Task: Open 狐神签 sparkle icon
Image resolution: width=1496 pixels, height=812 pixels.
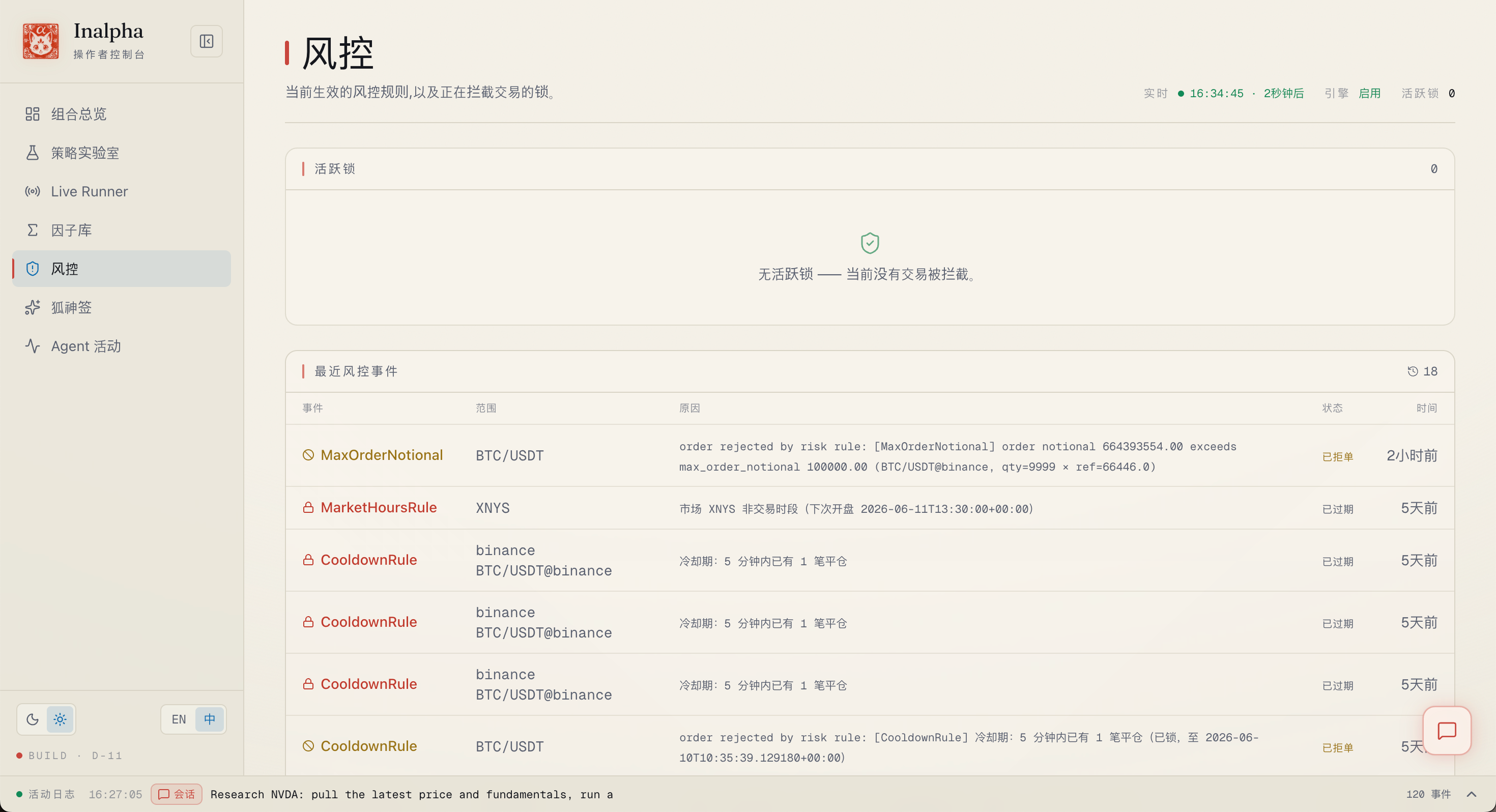Action: [x=33, y=307]
